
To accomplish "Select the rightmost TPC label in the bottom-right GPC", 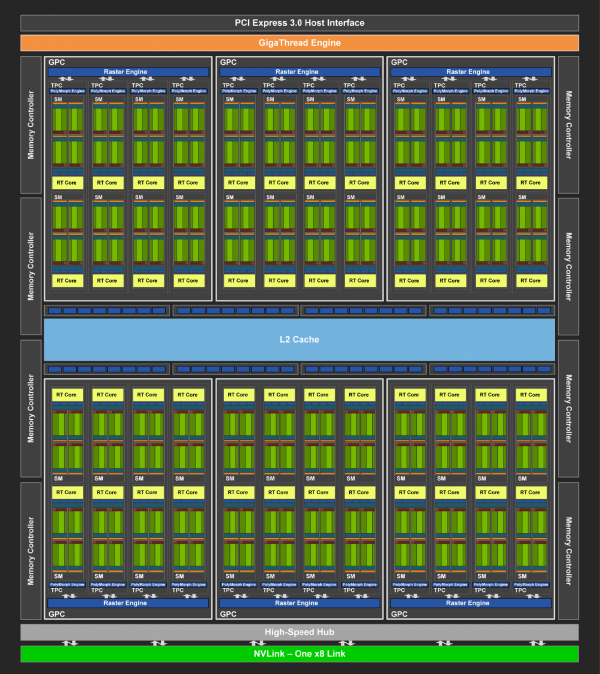I will coord(520,590).
